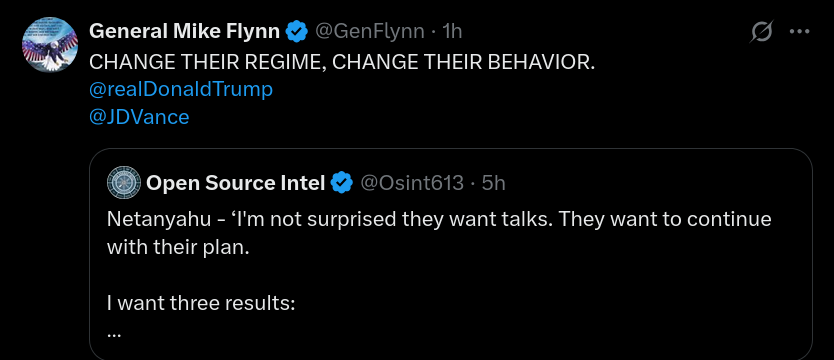Open the three-dot more options menu
This screenshot has height=360, width=834.
(x=799, y=32)
